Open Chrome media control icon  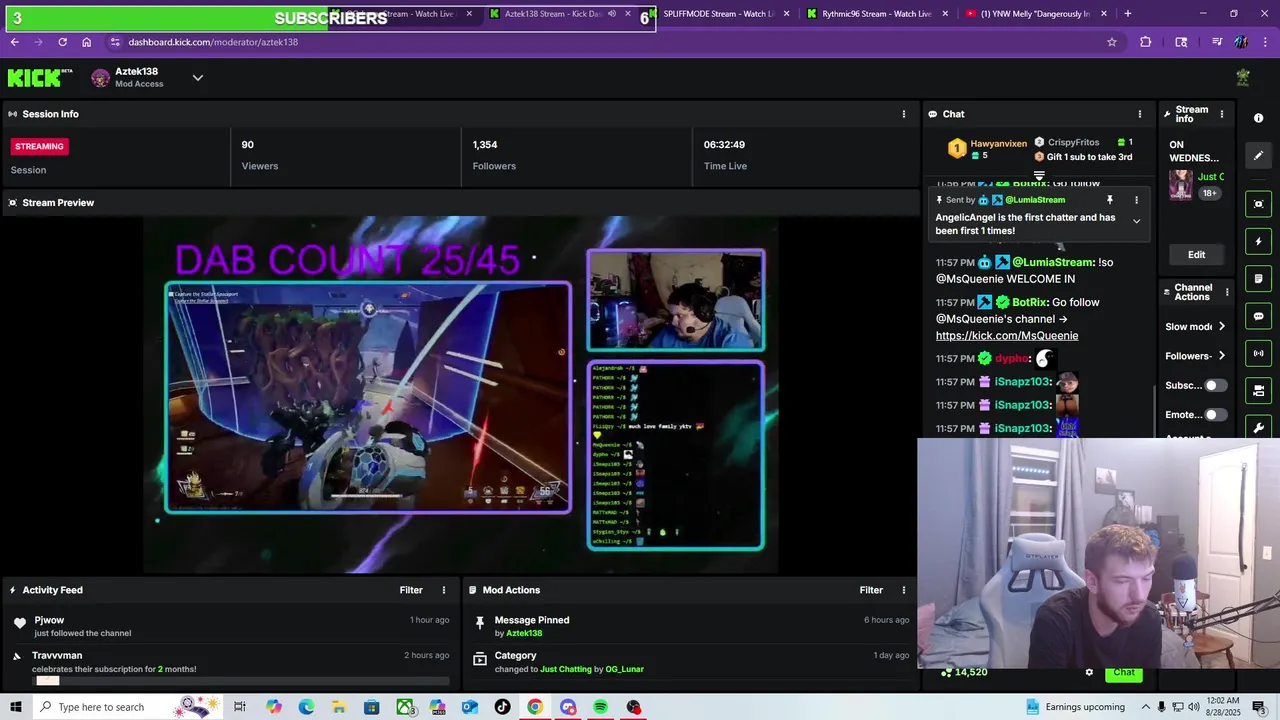1217,42
